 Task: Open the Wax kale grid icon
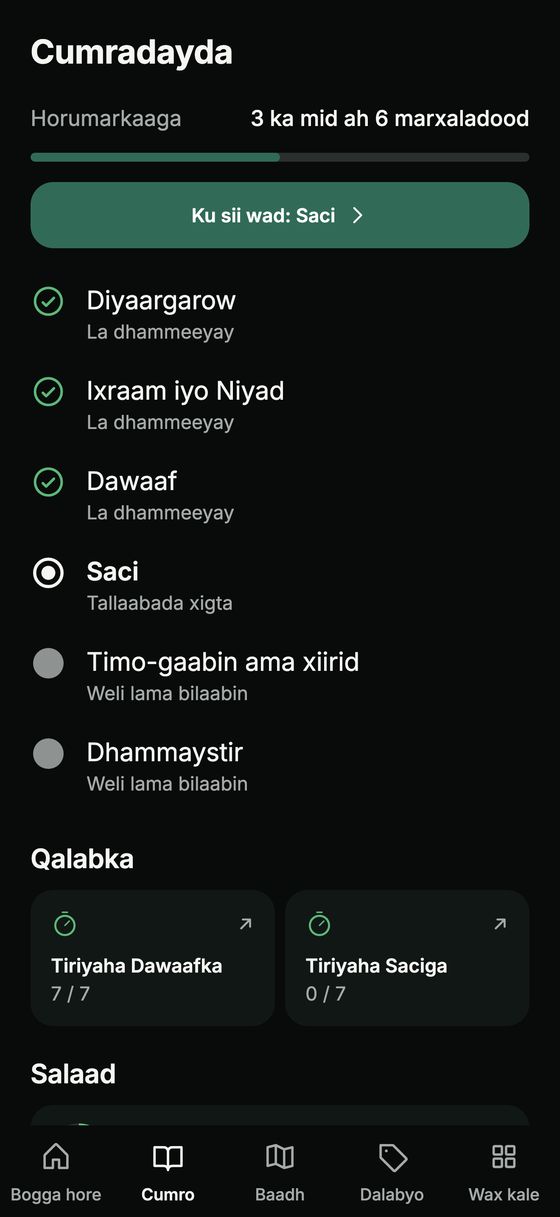pyautogui.click(x=504, y=1157)
